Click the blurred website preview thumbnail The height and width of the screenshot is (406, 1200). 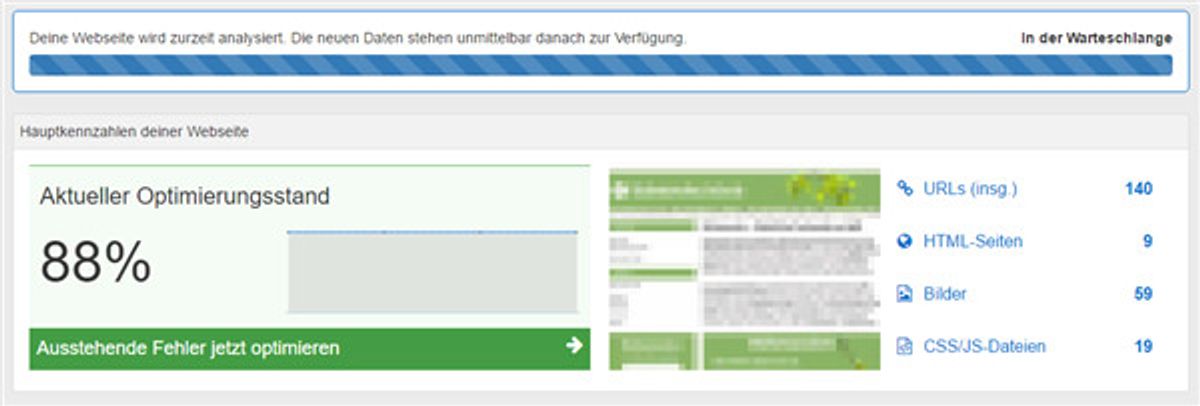[745, 269]
